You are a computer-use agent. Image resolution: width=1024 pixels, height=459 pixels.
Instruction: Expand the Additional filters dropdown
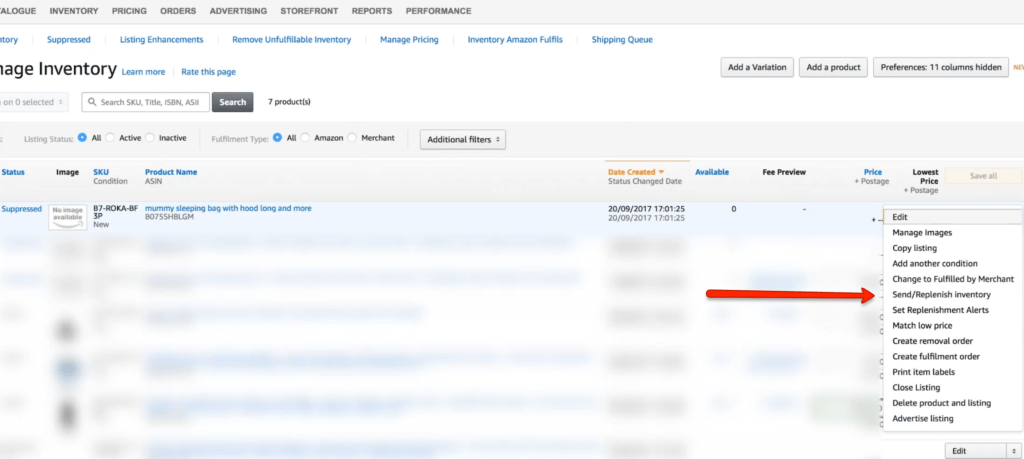tap(462, 139)
